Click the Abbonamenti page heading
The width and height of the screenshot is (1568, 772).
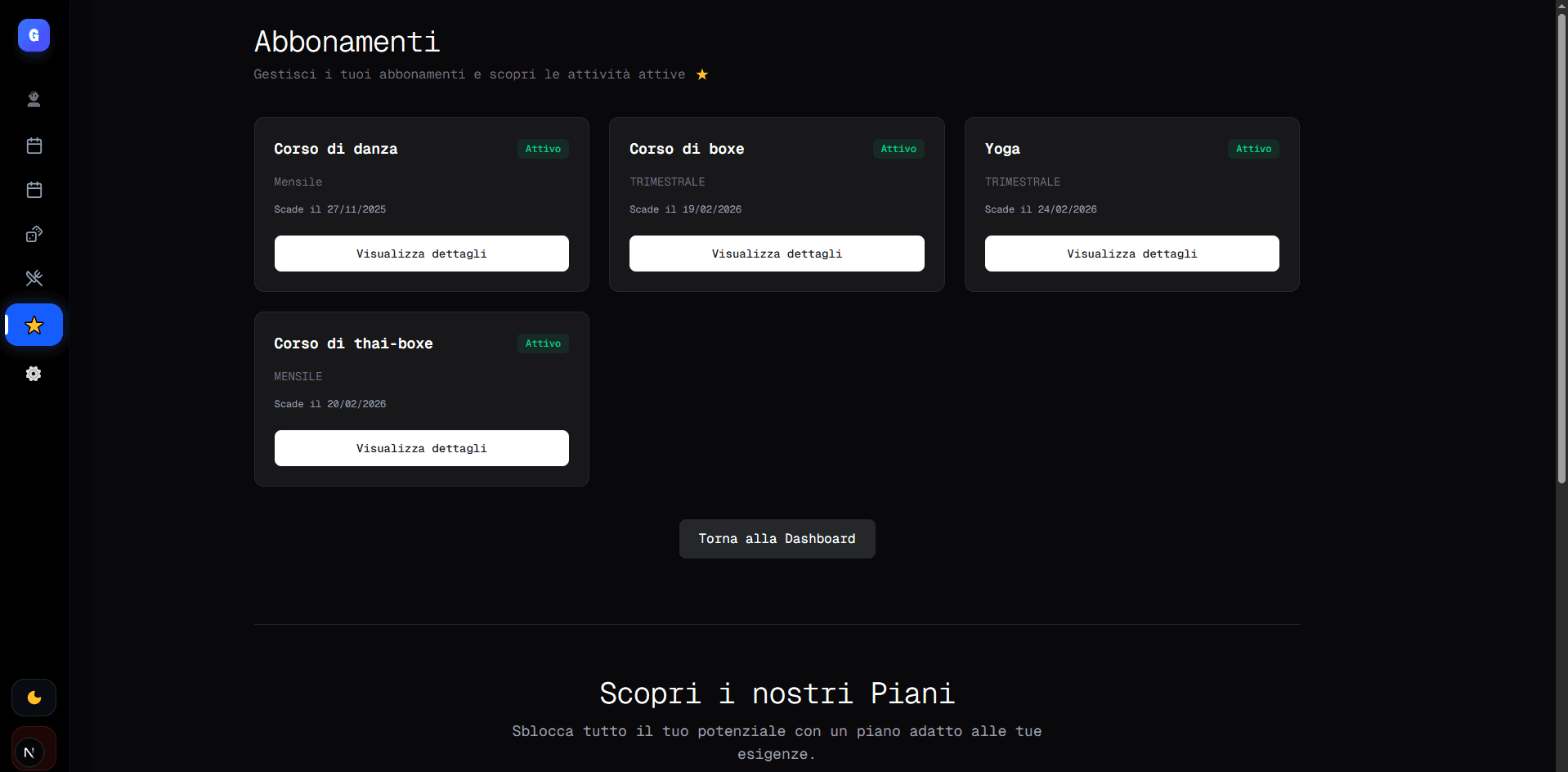347,42
